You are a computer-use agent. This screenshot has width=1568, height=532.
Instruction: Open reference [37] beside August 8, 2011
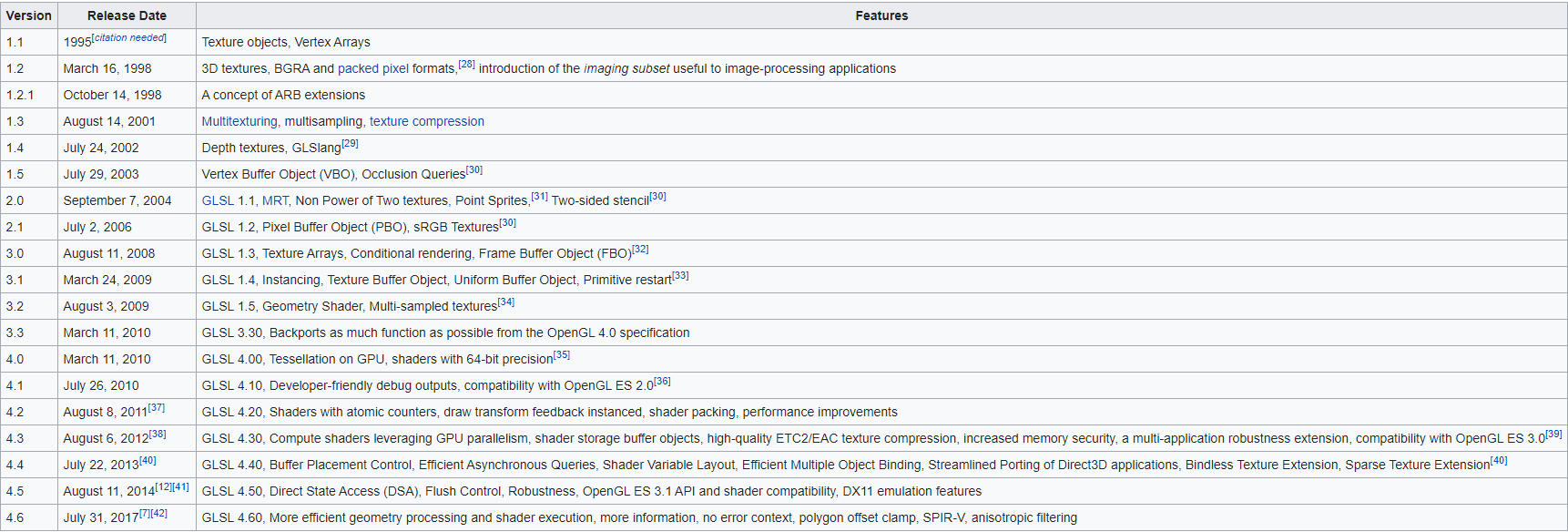pos(157,408)
